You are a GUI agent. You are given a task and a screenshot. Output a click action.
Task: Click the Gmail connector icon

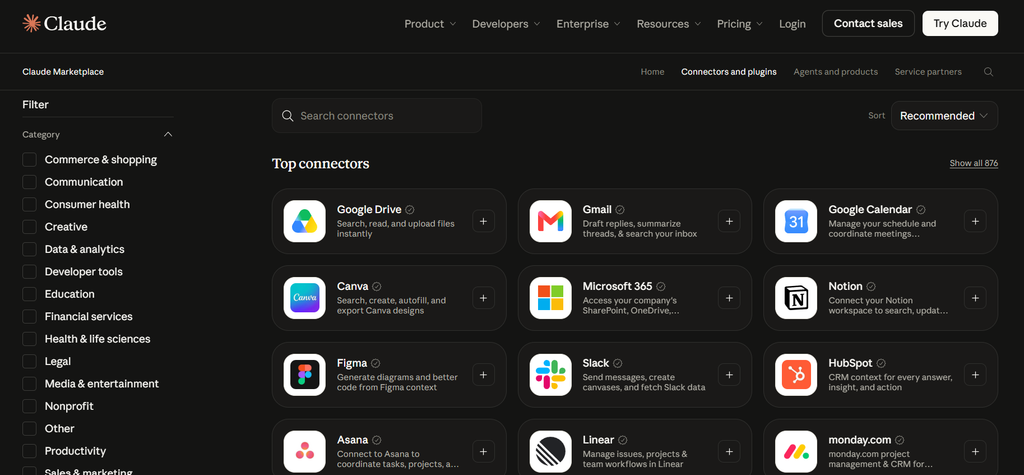pyautogui.click(x=551, y=221)
